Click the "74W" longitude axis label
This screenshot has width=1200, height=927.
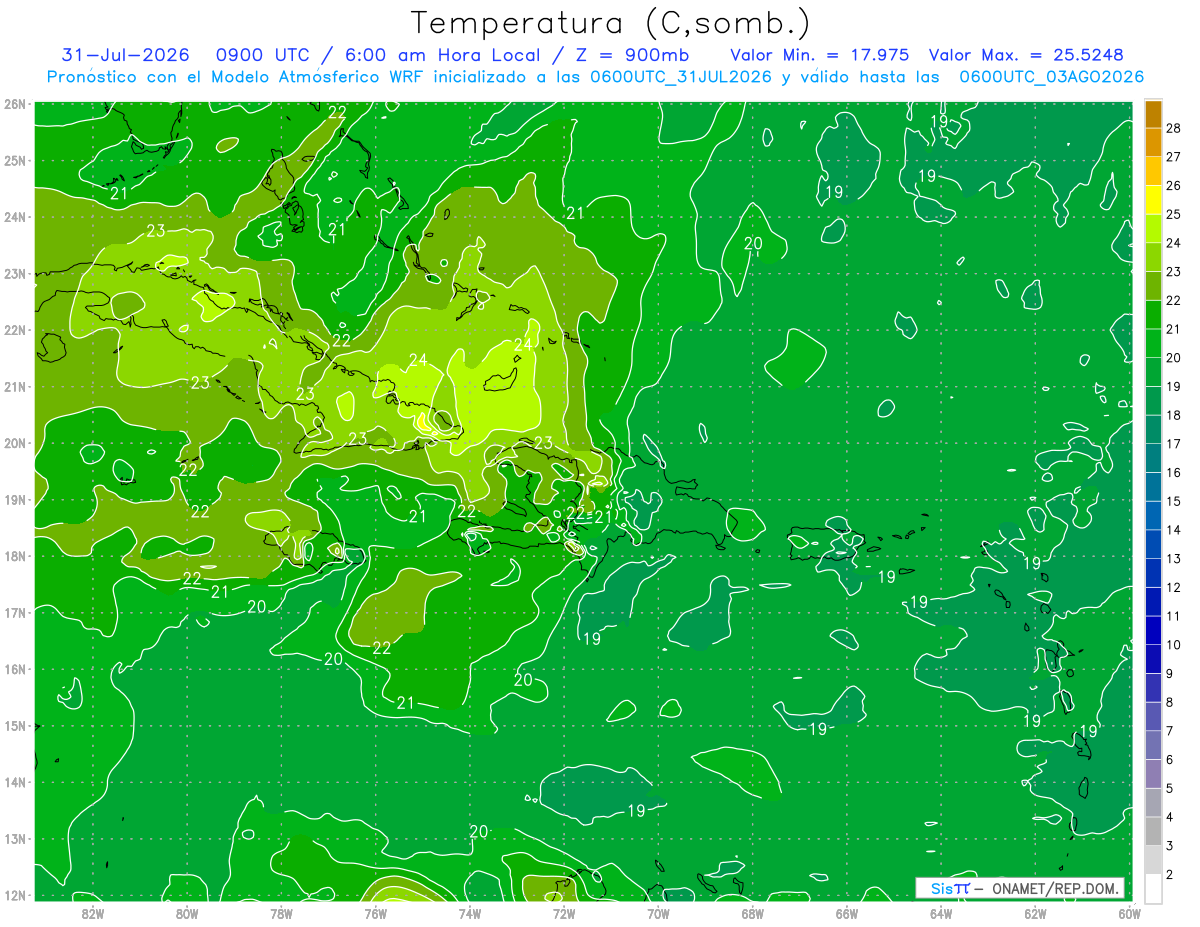[470, 913]
